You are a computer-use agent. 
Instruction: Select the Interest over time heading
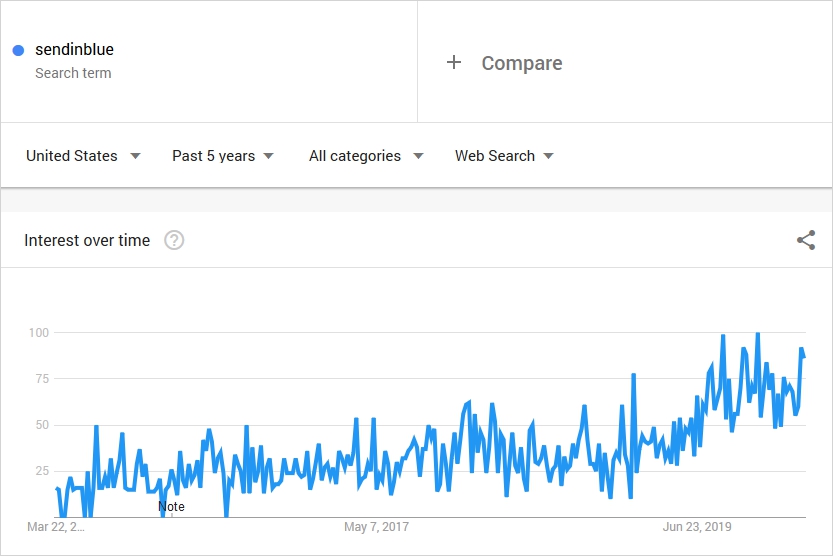(87, 240)
